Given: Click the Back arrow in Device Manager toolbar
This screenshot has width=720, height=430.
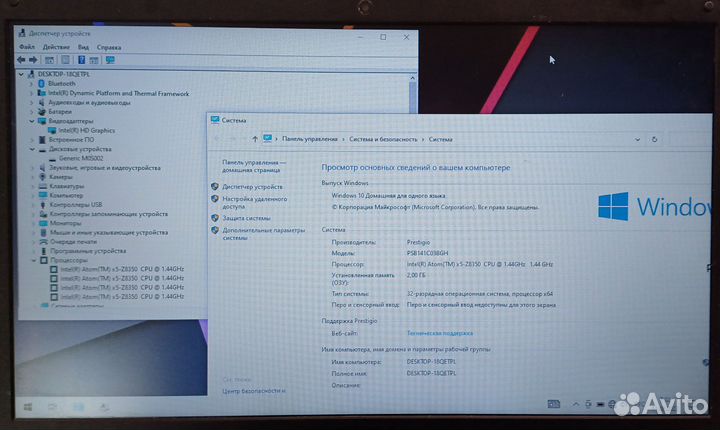Looking at the screenshot, I should click(x=23, y=59).
